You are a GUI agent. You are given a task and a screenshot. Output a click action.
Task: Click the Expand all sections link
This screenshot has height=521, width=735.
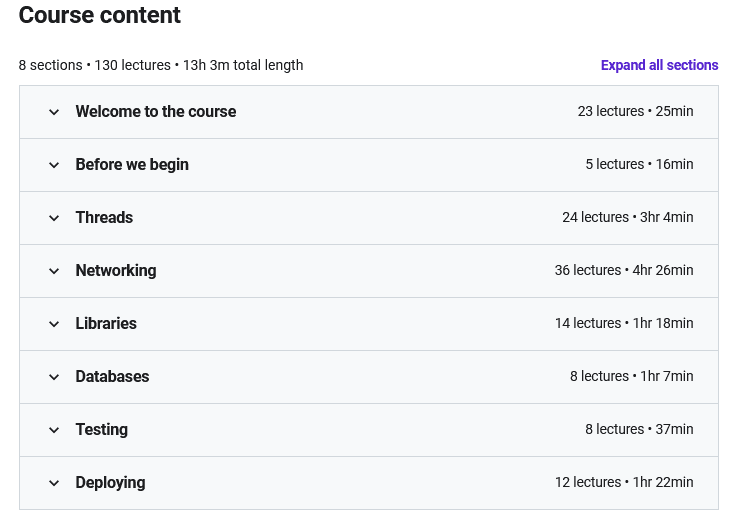(x=660, y=65)
